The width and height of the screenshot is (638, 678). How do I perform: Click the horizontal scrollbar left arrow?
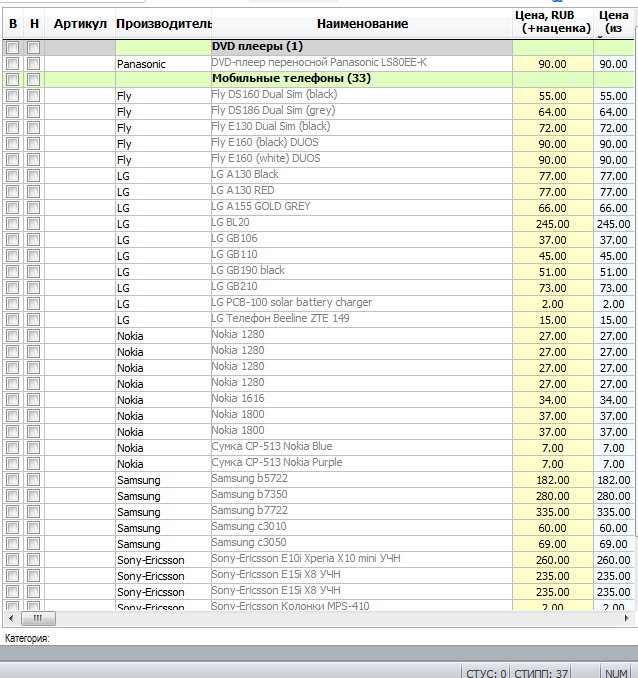[11, 618]
